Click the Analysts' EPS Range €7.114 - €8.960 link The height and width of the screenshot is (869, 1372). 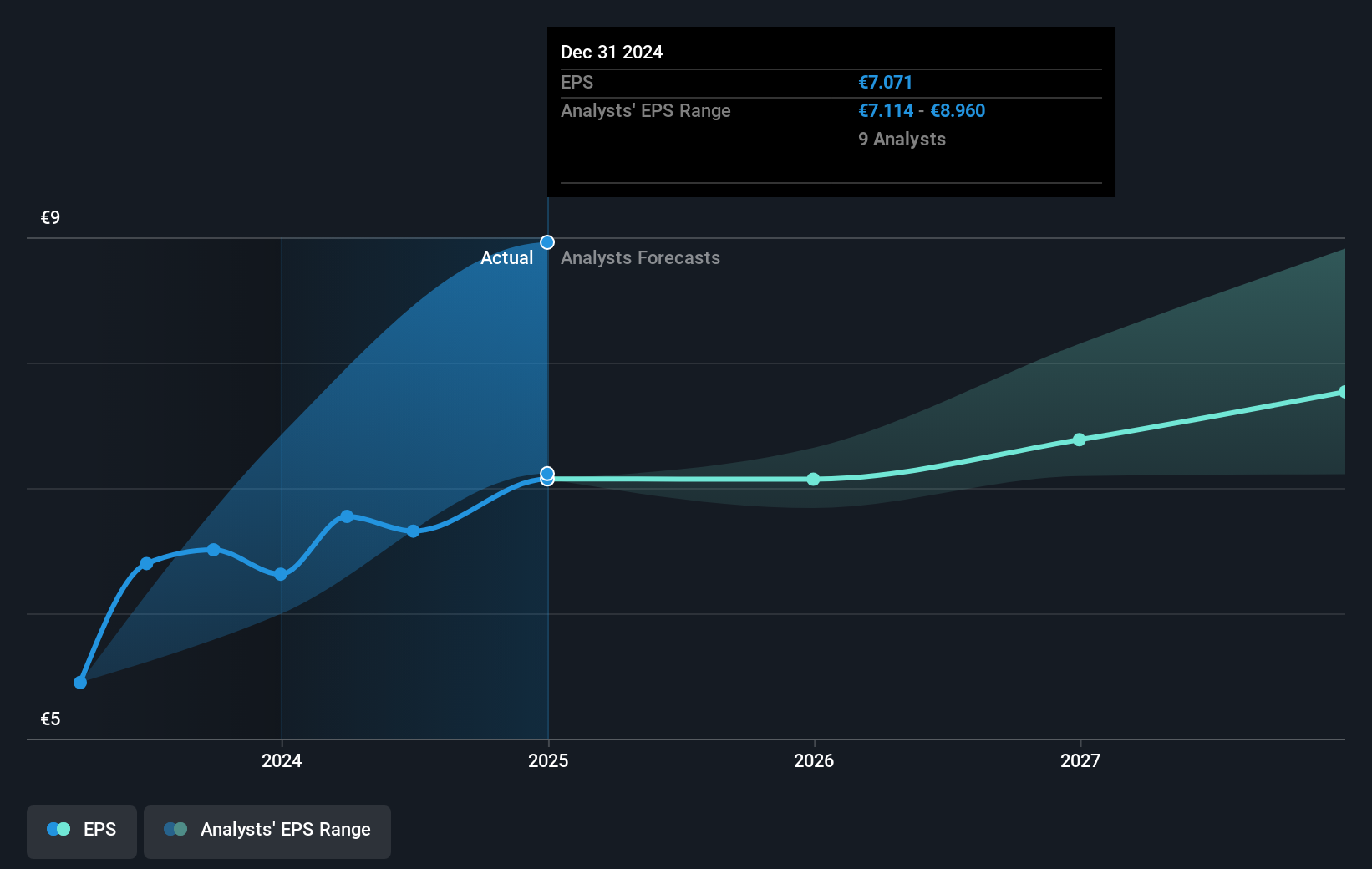(922, 110)
